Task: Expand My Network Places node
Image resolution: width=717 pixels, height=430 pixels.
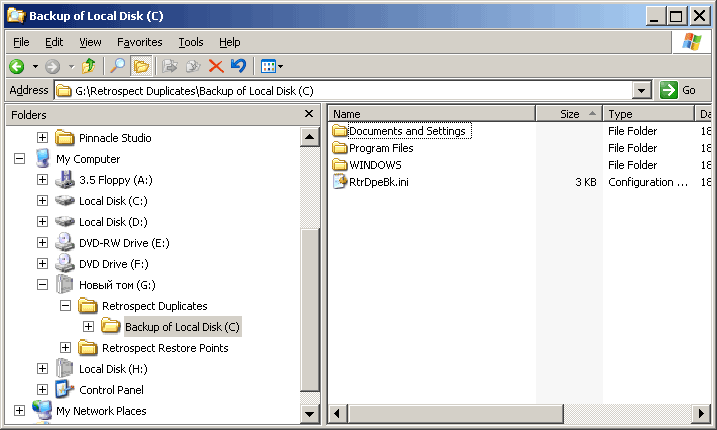Action: [19, 411]
